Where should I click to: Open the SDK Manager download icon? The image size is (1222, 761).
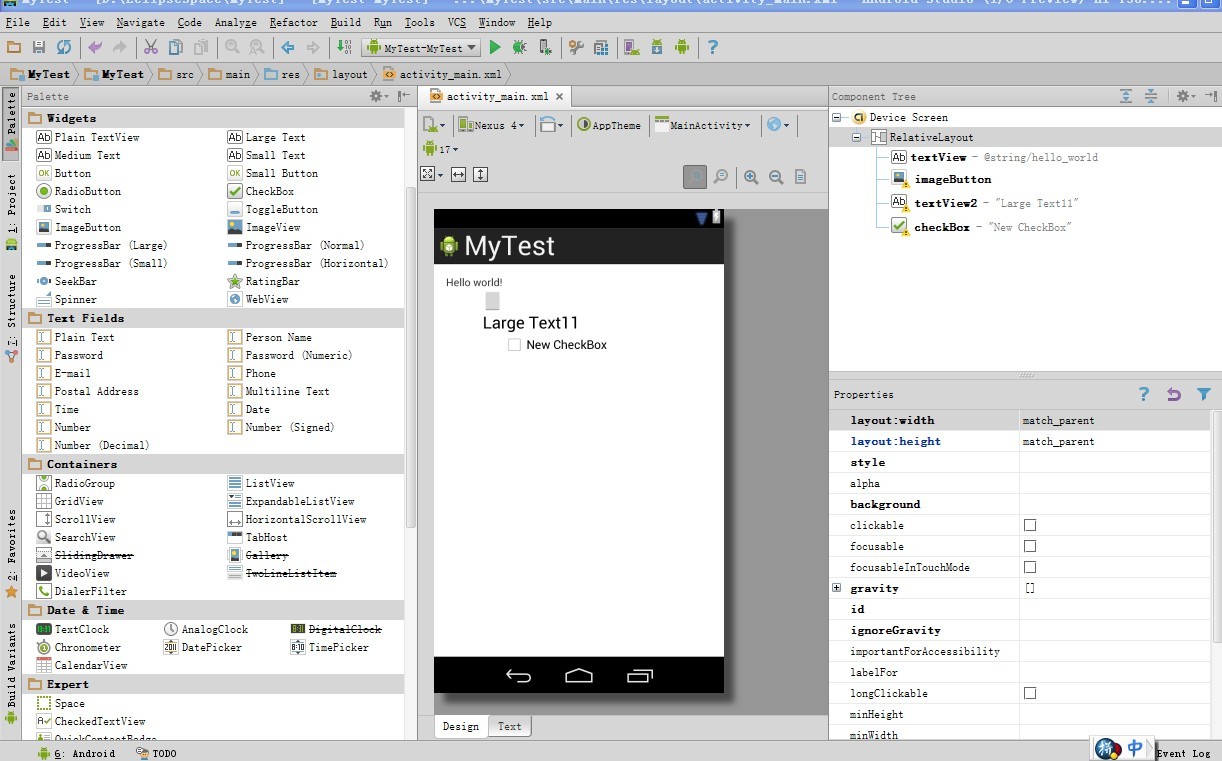(x=657, y=47)
